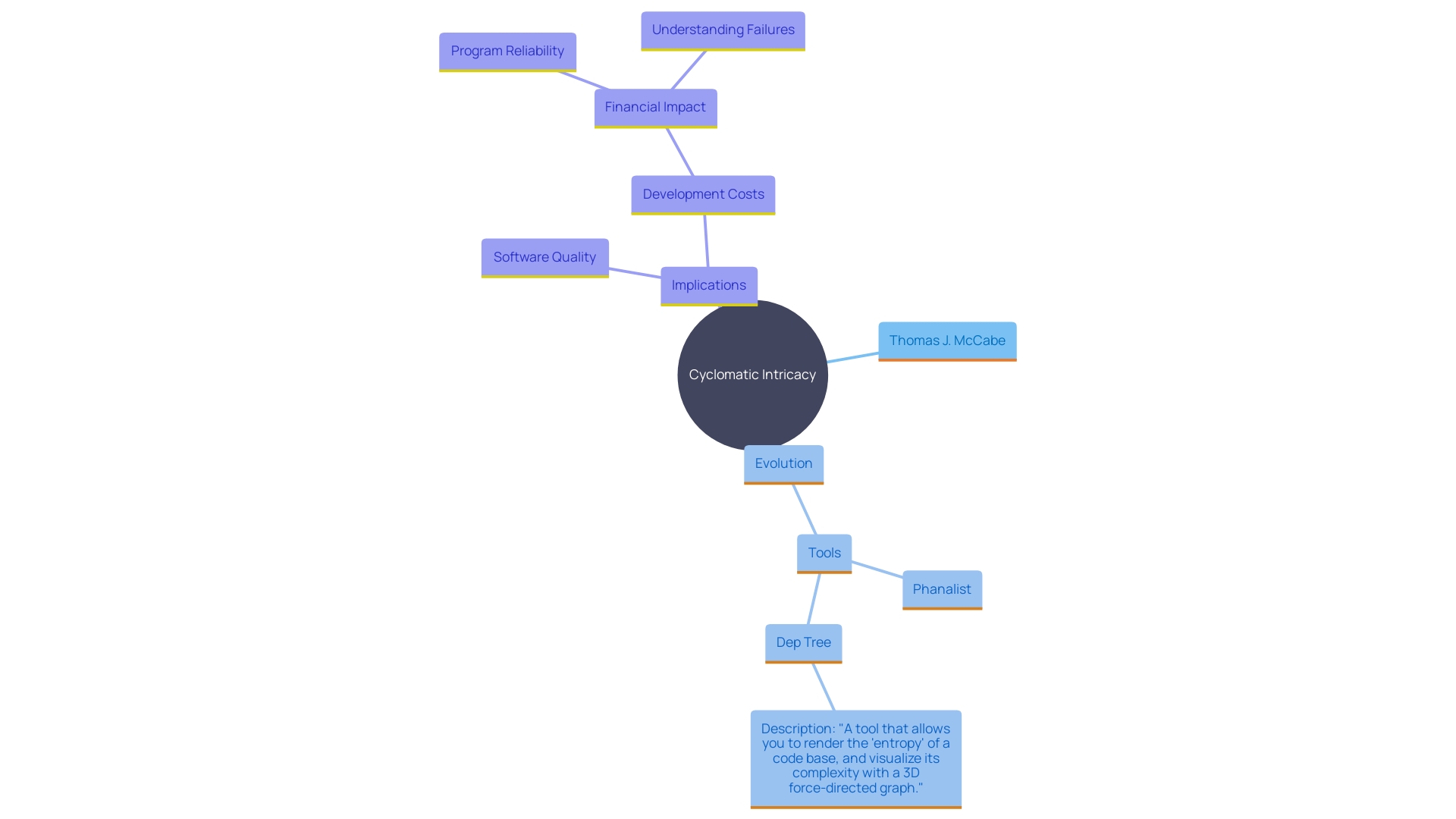Image resolution: width=1456 pixels, height=819 pixels.
Task: Expand the Development Costs branch
Action: 704,194
